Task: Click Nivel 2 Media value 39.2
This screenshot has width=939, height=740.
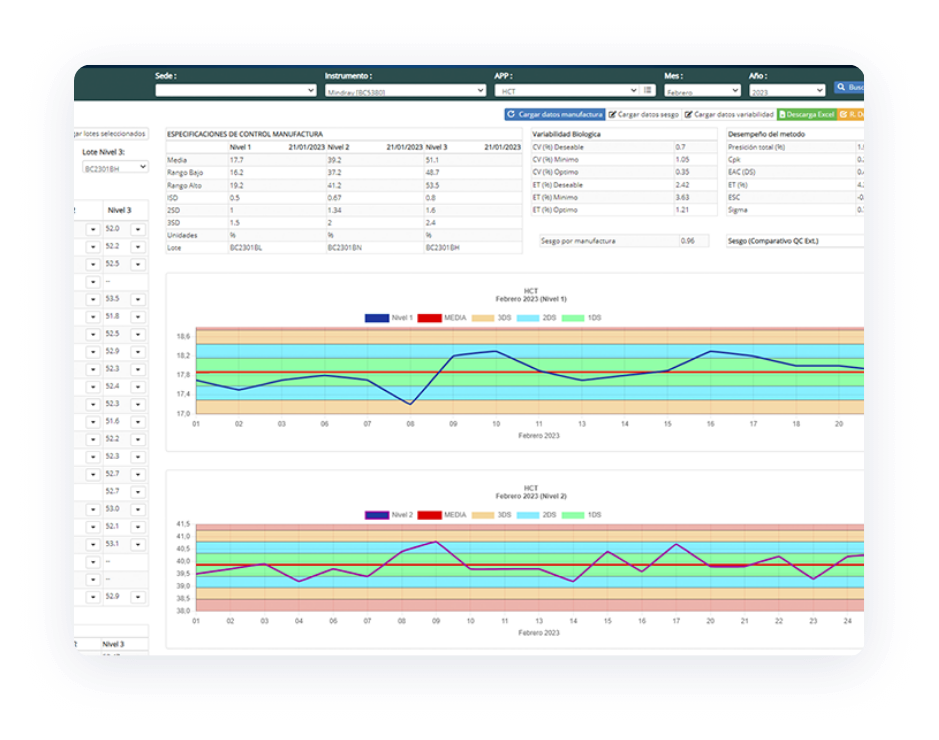Action: (334, 160)
